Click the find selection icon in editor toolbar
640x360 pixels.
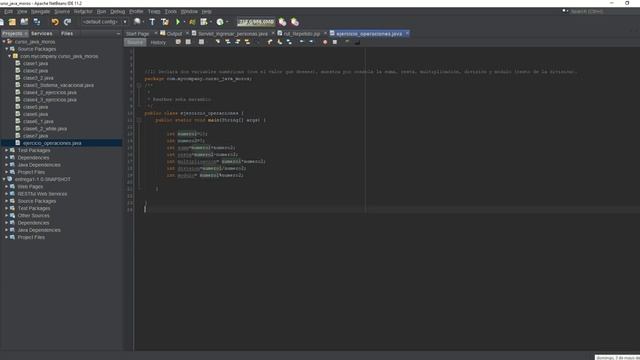218,42
